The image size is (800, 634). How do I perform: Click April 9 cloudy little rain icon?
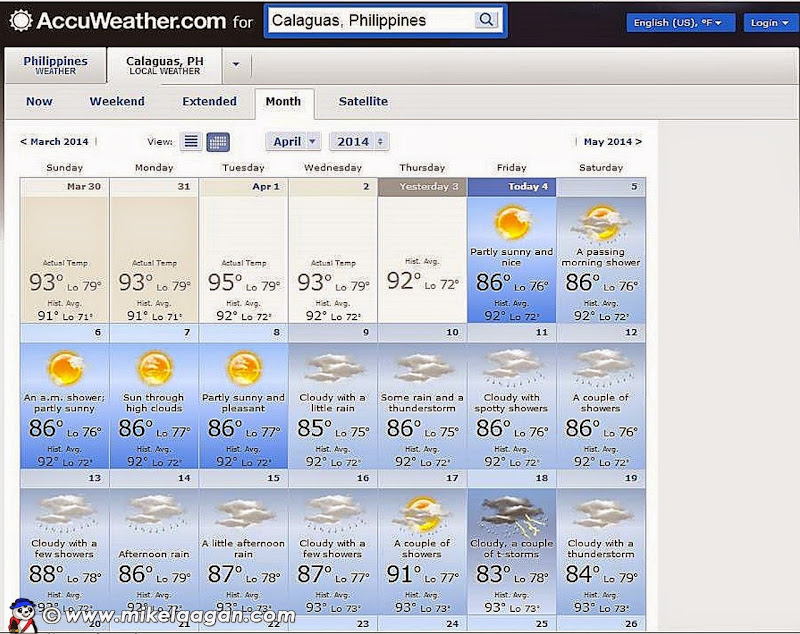tap(333, 368)
